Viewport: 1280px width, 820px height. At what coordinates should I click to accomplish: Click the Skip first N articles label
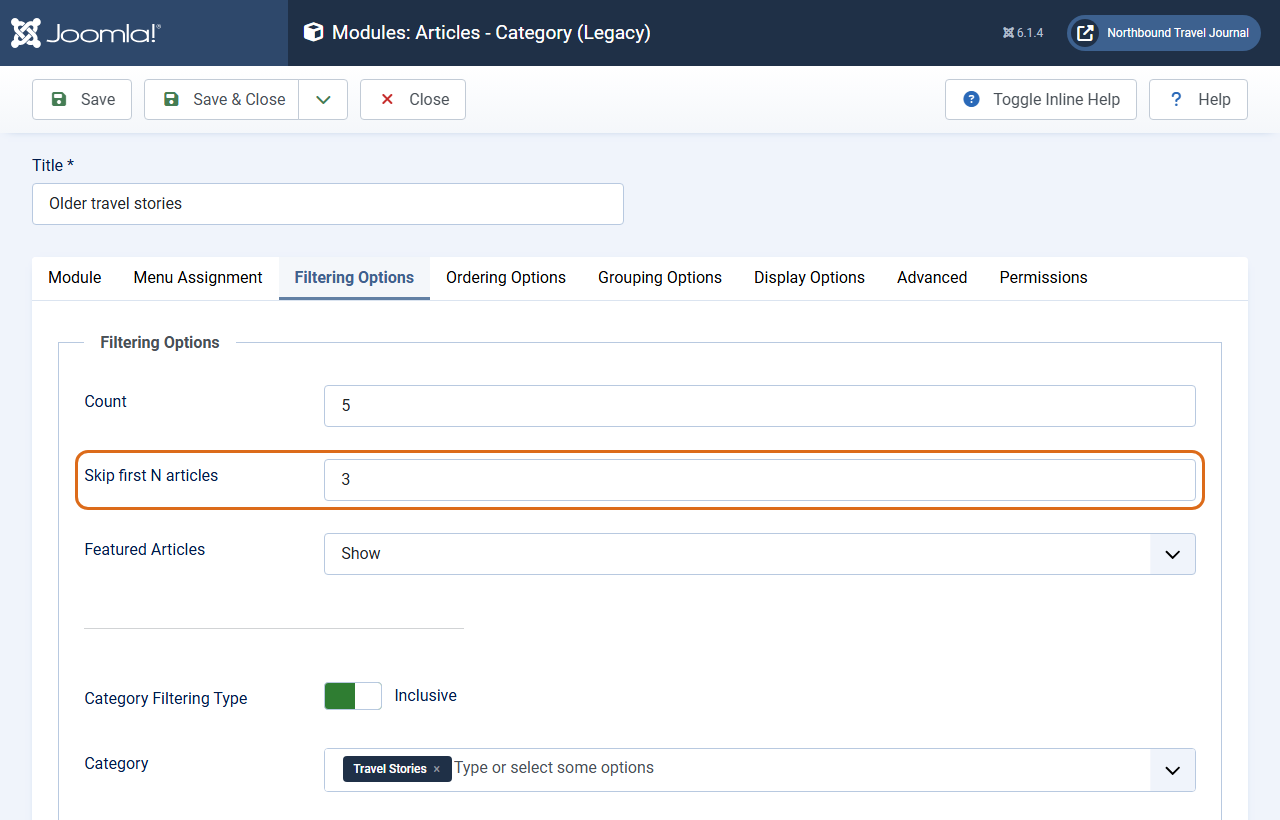tap(151, 476)
